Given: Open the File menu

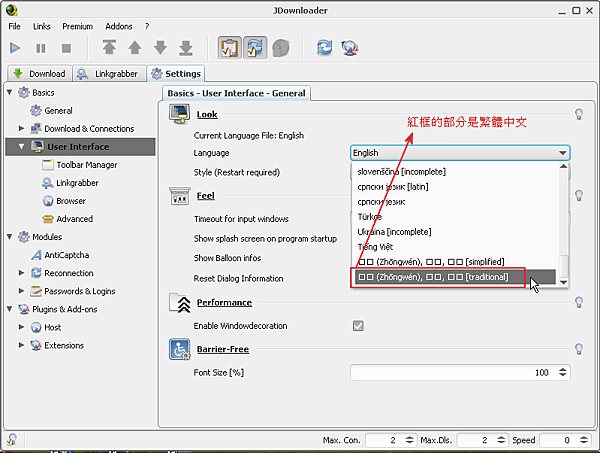Looking at the screenshot, I should 15,26.
